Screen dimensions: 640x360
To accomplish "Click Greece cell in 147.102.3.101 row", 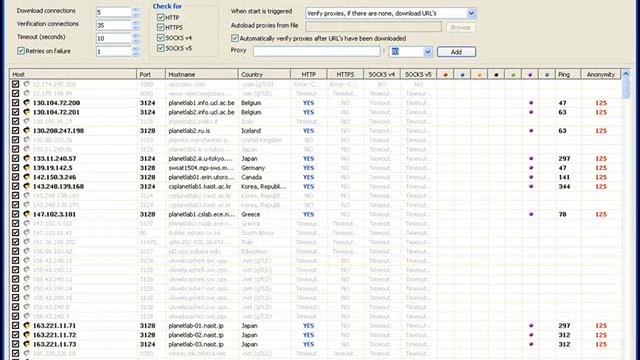I will (x=250, y=214).
